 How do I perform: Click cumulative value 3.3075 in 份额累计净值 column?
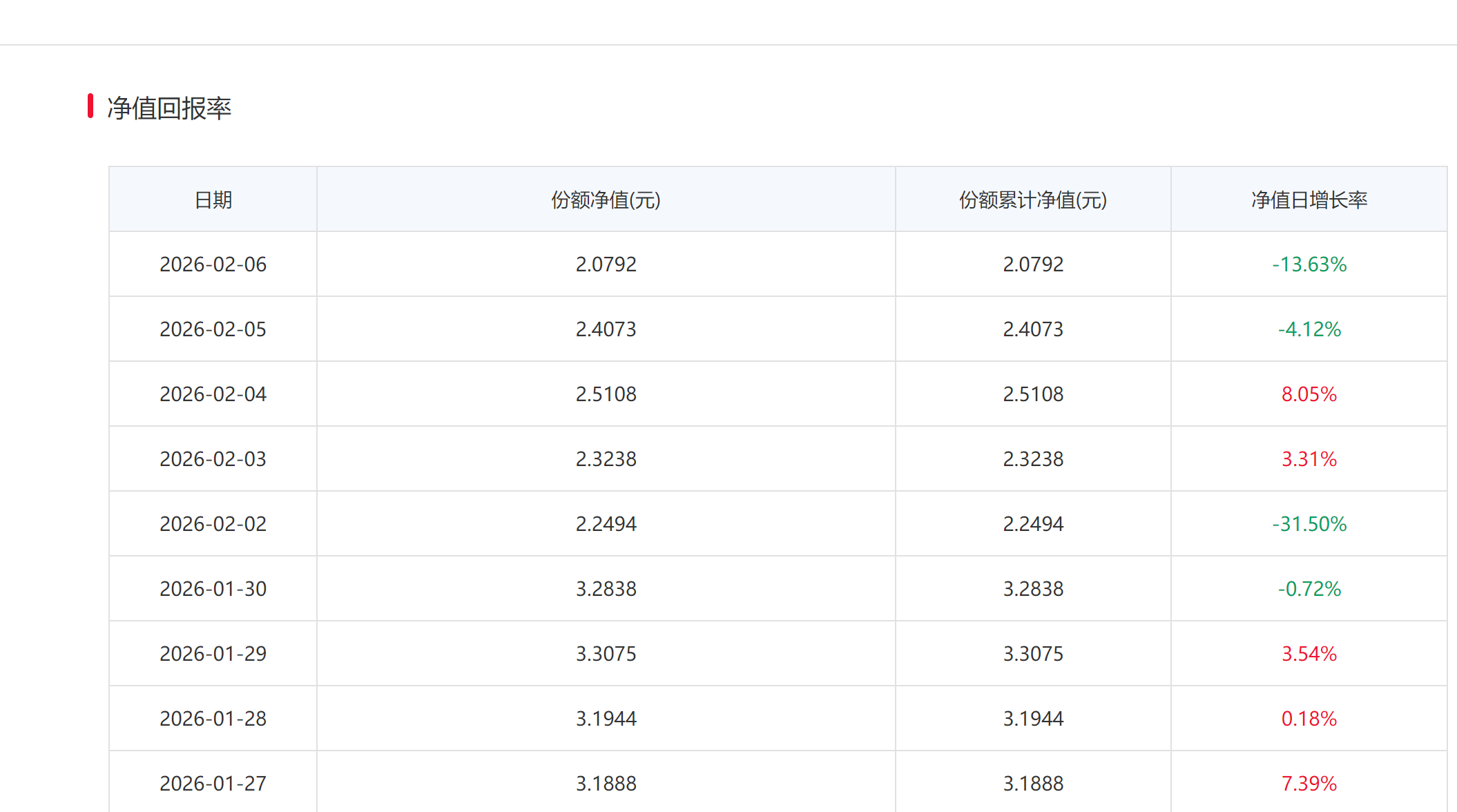pyautogui.click(x=1032, y=654)
